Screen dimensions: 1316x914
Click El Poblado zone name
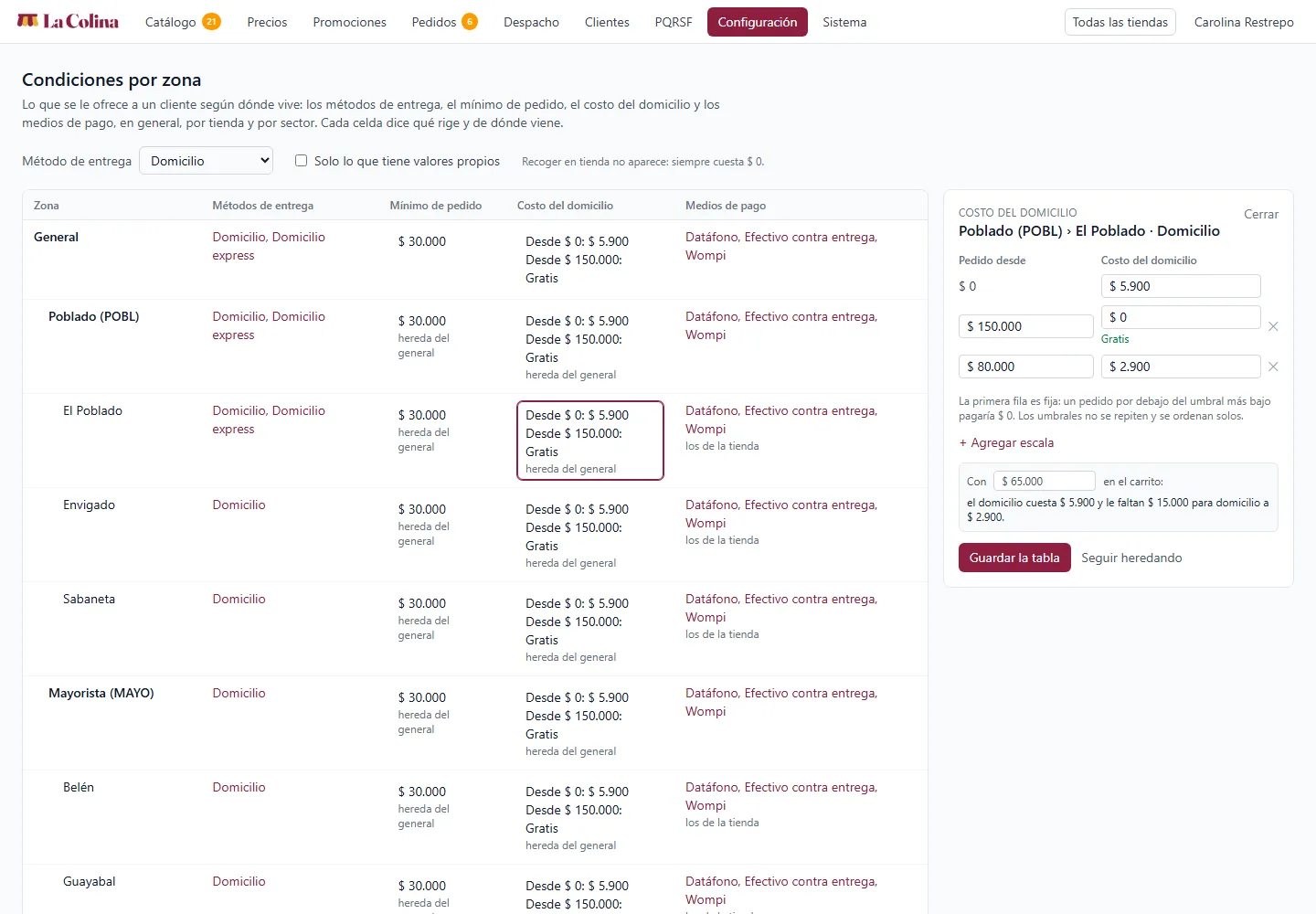pos(92,410)
